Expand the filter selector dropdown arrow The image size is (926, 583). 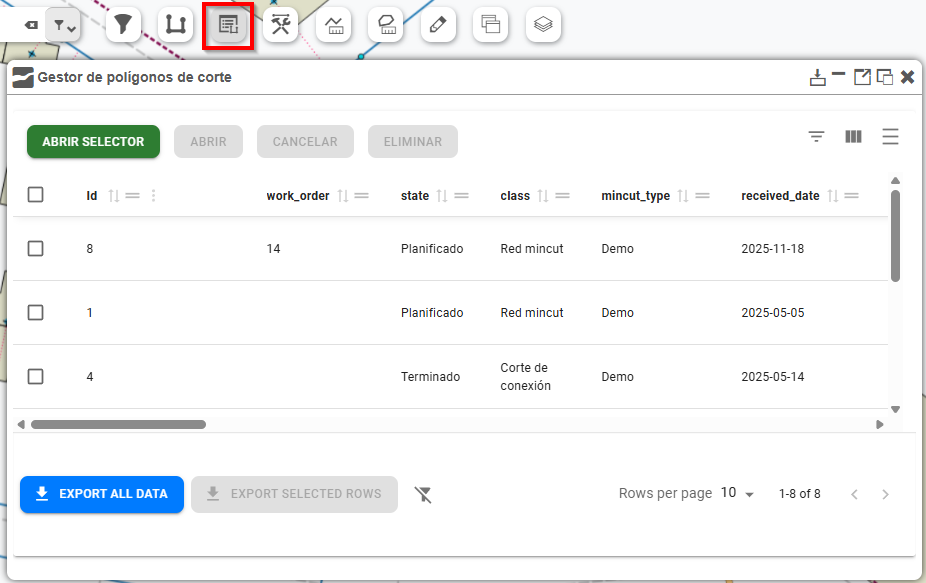pyautogui.click(x=65, y=26)
